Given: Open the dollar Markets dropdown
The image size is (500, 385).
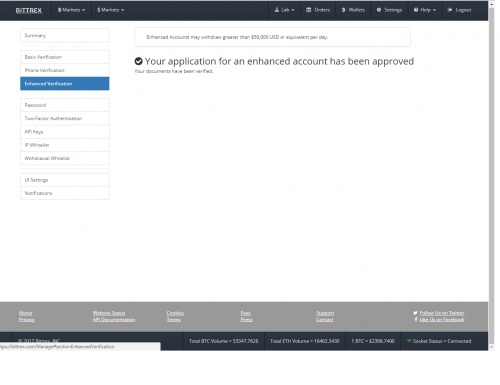Looking at the screenshot, I should (x=110, y=10).
